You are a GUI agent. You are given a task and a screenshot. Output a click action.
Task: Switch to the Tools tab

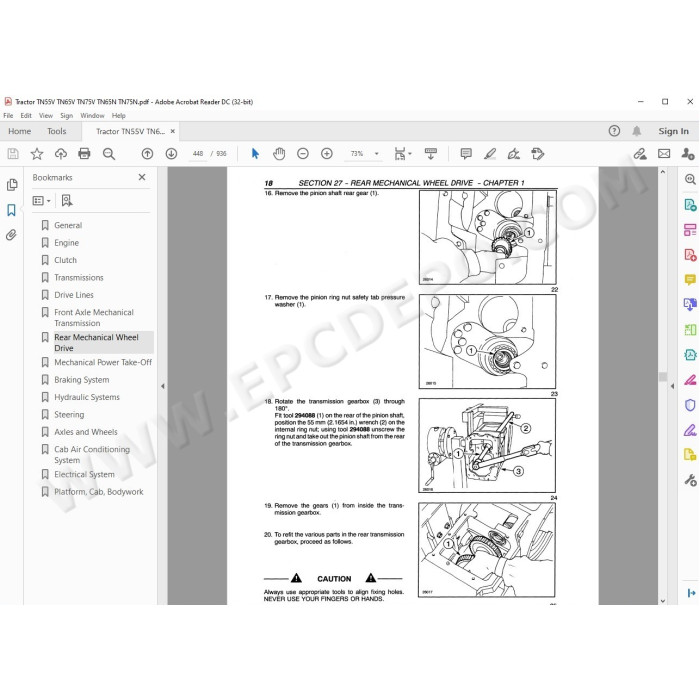coord(57,131)
